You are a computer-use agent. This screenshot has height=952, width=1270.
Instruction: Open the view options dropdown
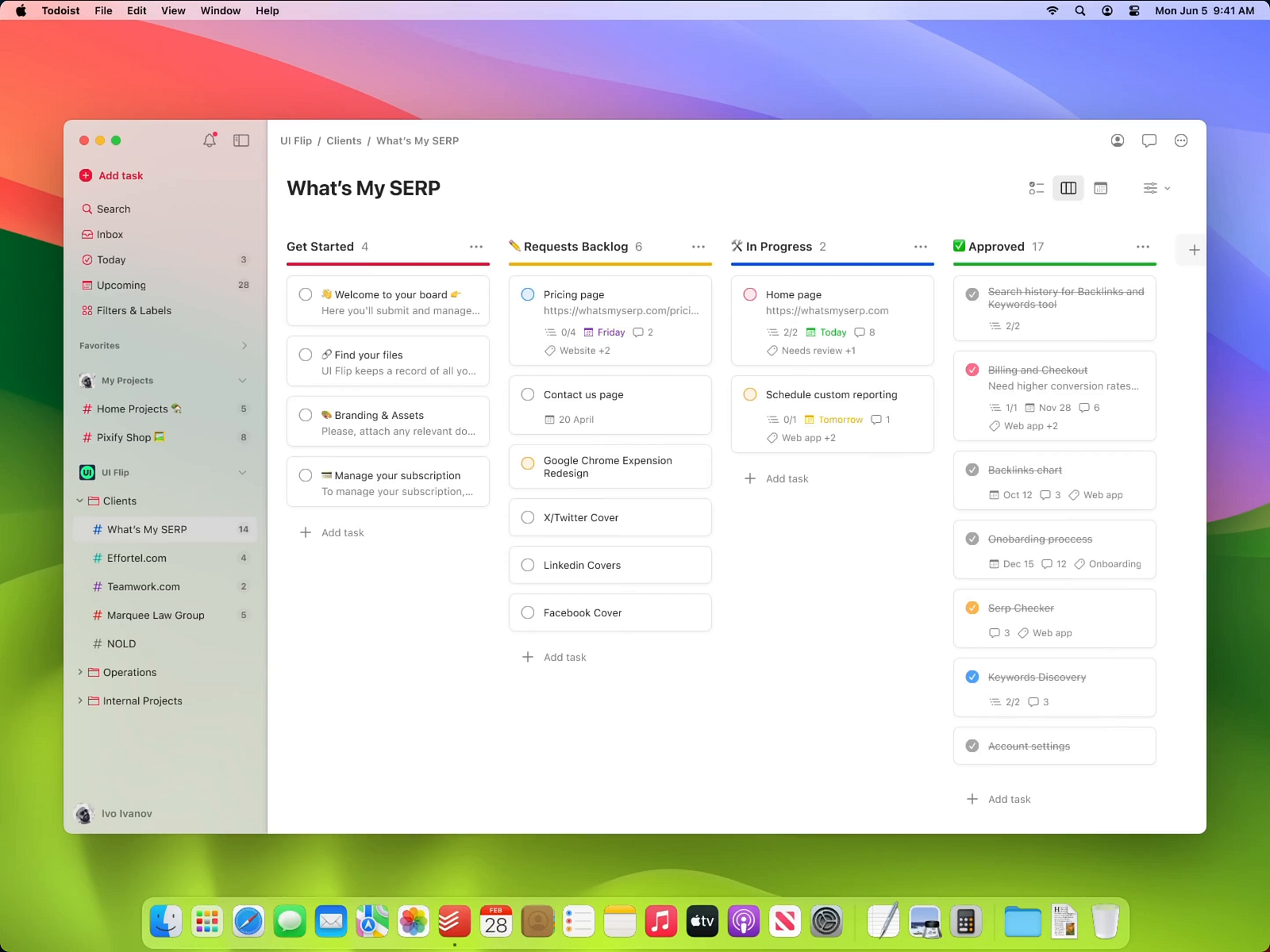[1156, 188]
